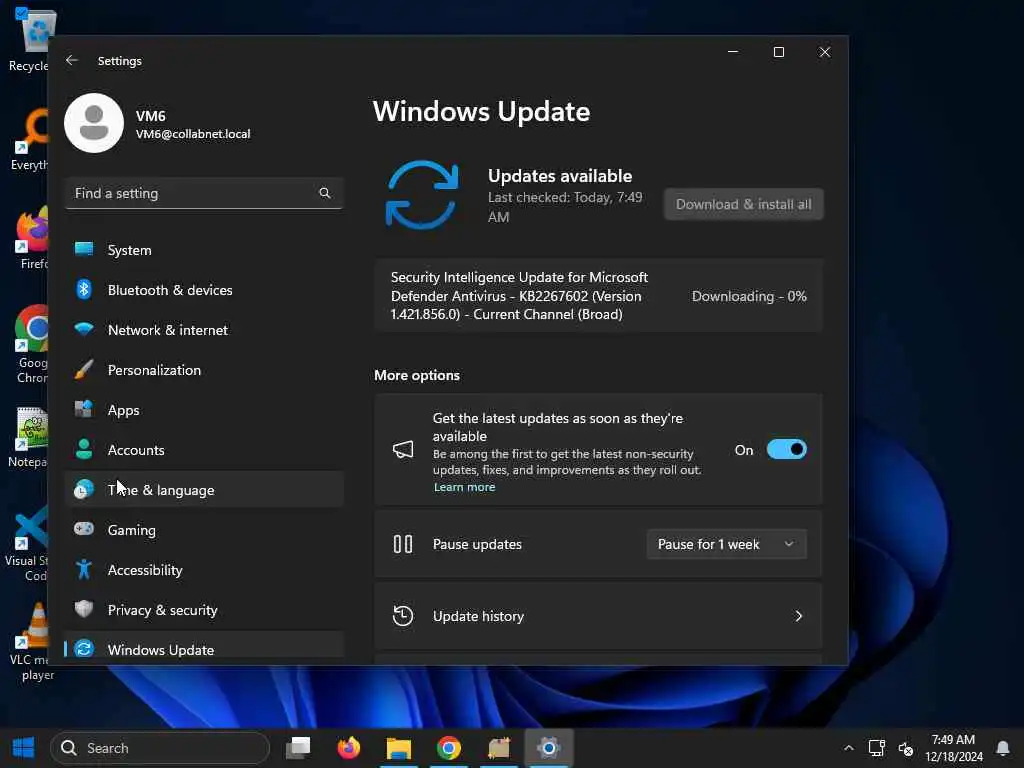
Task: Select Gaming in the sidebar
Action: coord(204,530)
